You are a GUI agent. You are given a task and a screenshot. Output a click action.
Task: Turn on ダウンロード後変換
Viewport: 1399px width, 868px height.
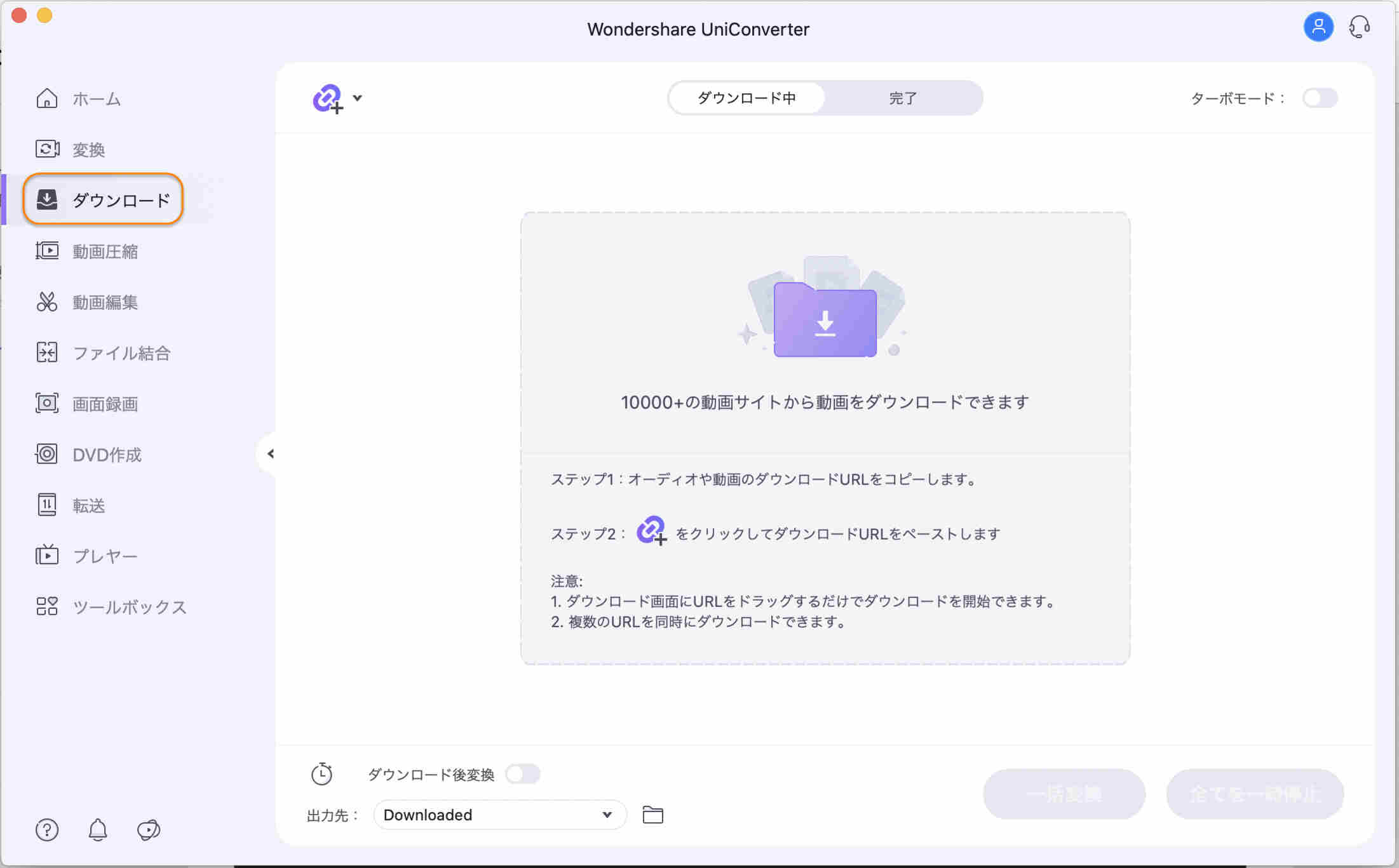pos(524,773)
